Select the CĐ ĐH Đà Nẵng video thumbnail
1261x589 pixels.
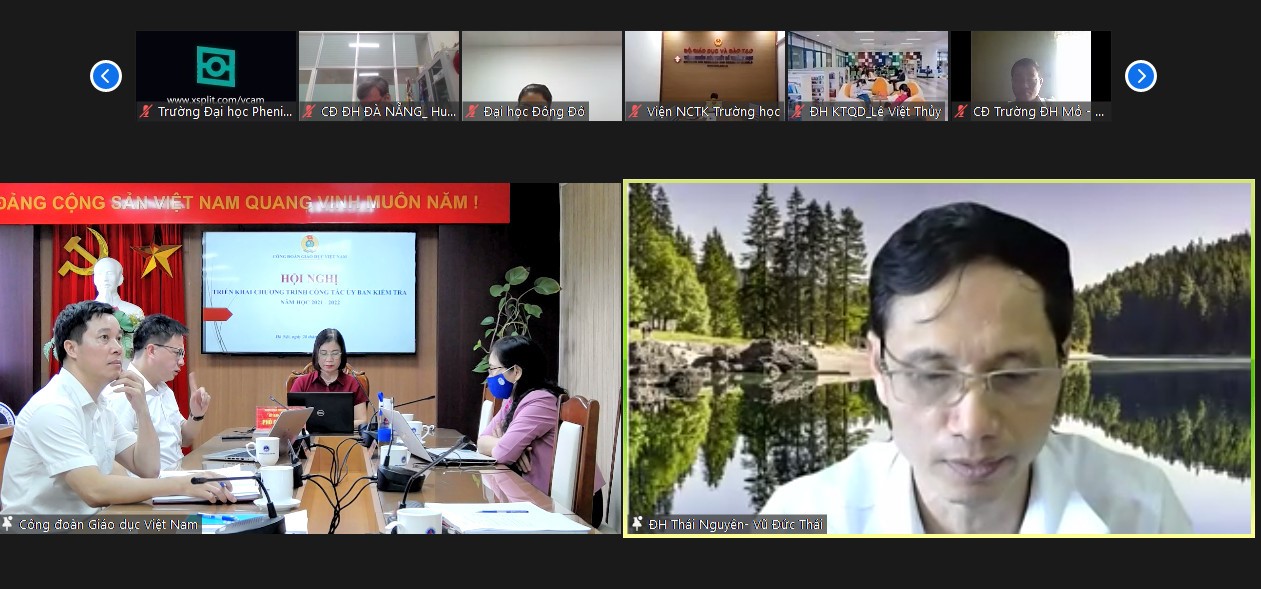(x=379, y=68)
